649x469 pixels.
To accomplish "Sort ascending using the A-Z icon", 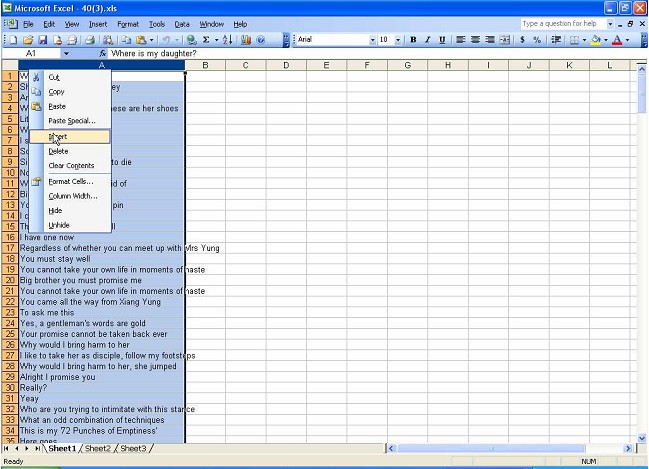I will point(227,40).
